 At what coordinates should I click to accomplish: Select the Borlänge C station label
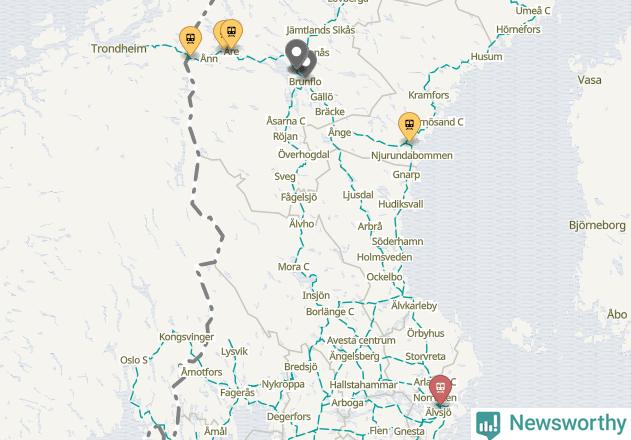click(330, 312)
